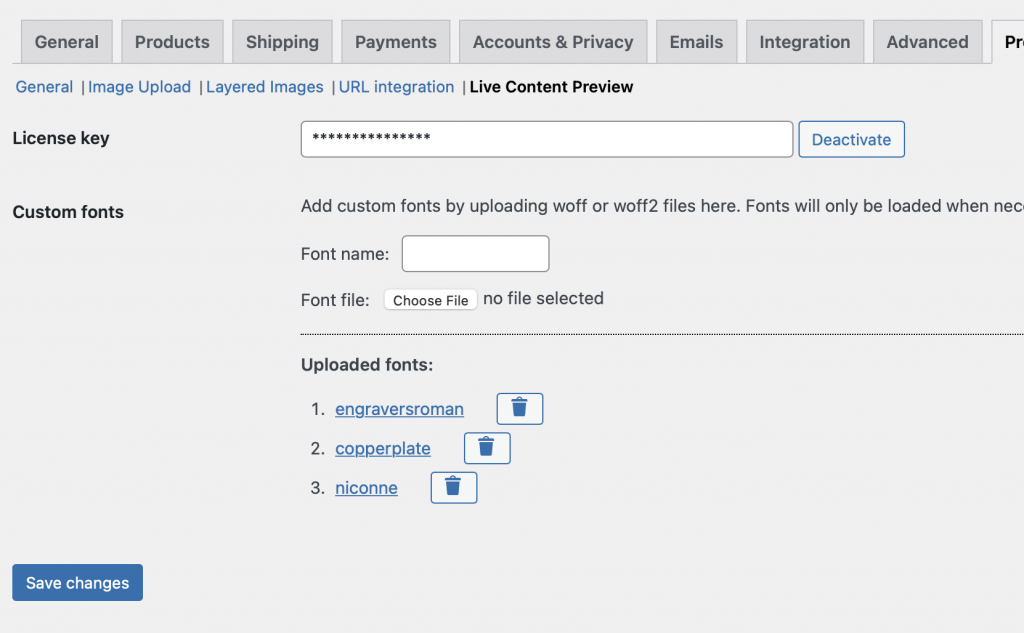
Task: Delete the engraversroman font
Action: click(519, 408)
